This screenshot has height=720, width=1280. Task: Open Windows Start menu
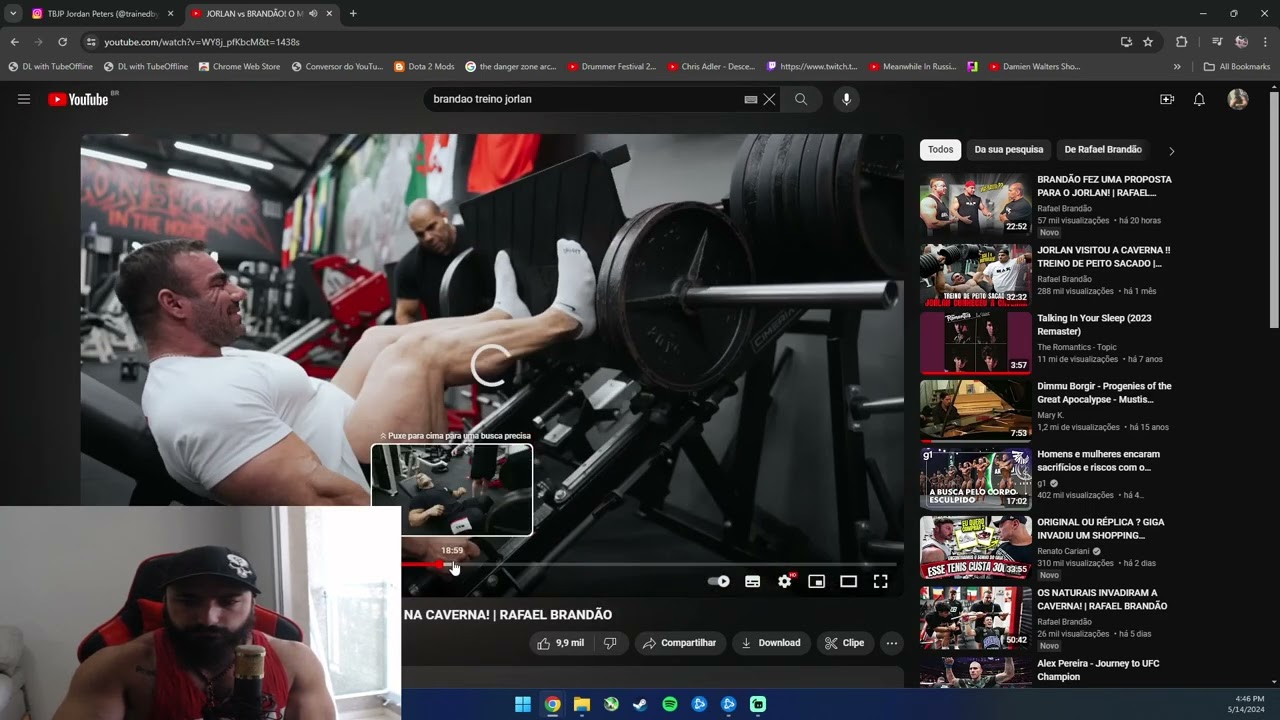click(523, 704)
